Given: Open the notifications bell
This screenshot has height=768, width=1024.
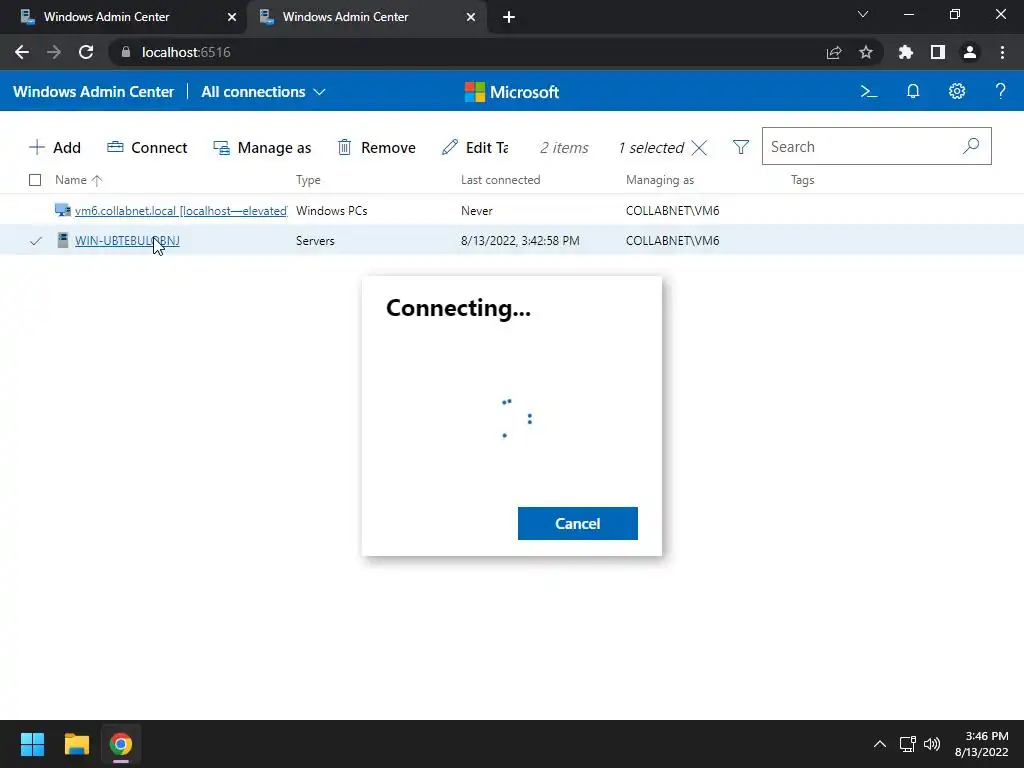Looking at the screenshot, I should coord(913,91).
